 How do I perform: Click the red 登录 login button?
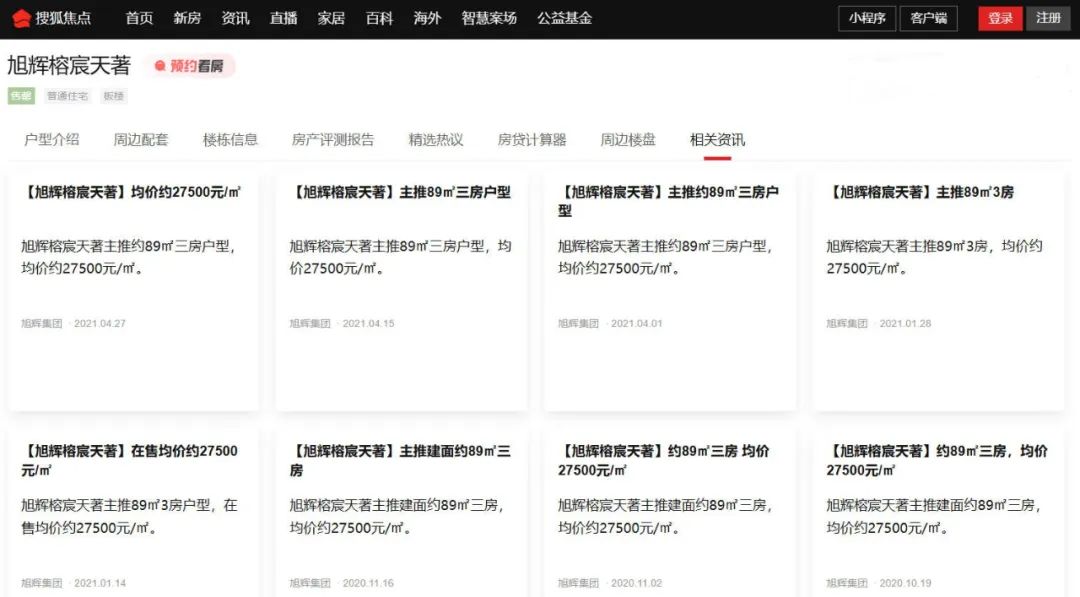1000,17
